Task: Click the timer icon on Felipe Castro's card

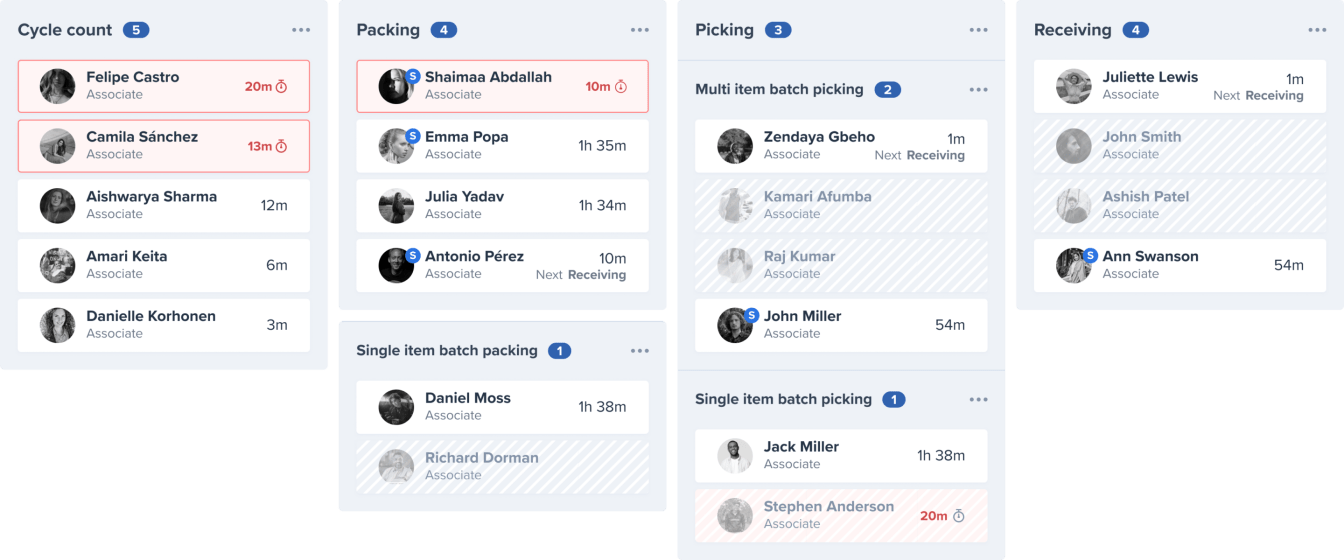Action: 281,87
